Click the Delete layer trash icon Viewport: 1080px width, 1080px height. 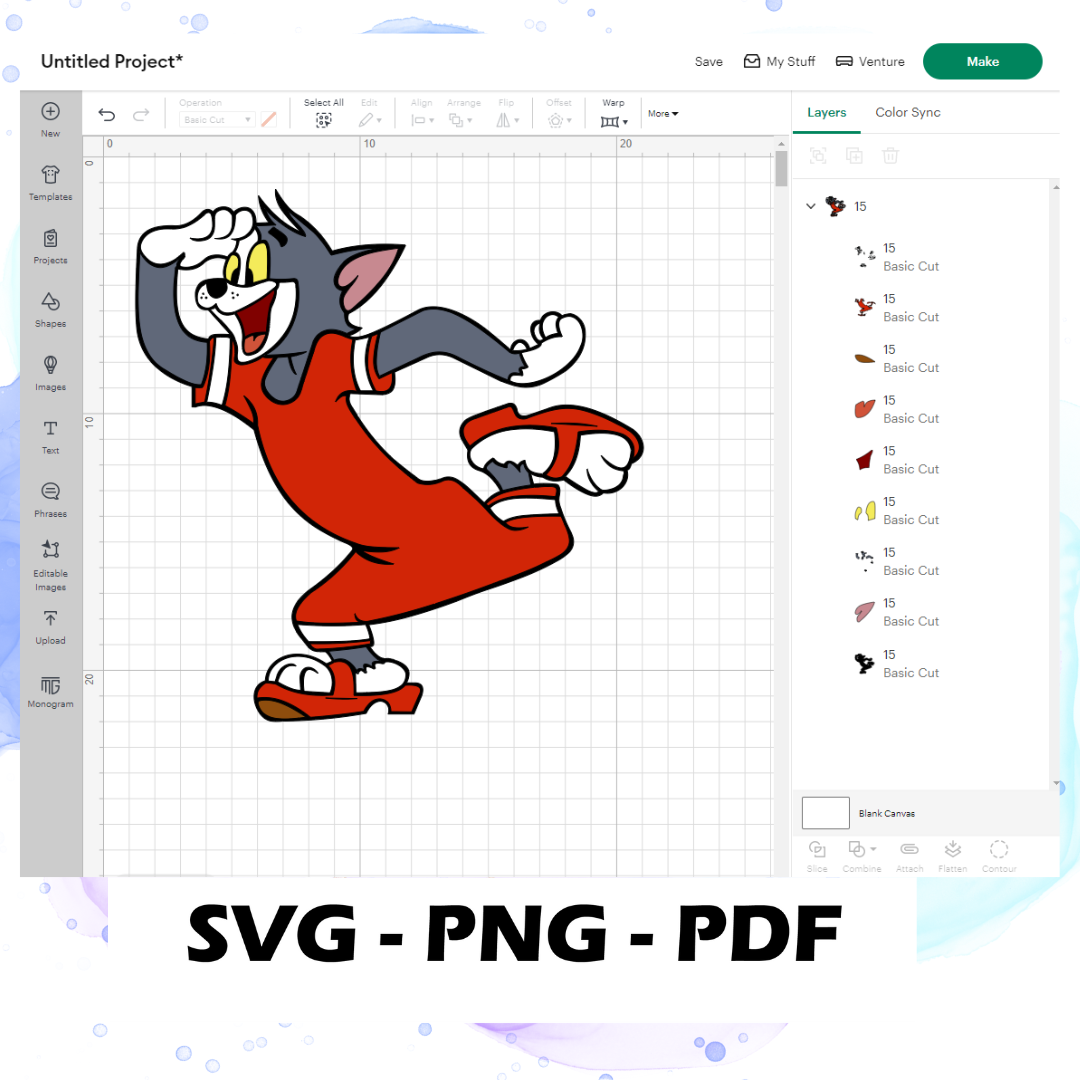pyautogui.click(x=890, y=156)
